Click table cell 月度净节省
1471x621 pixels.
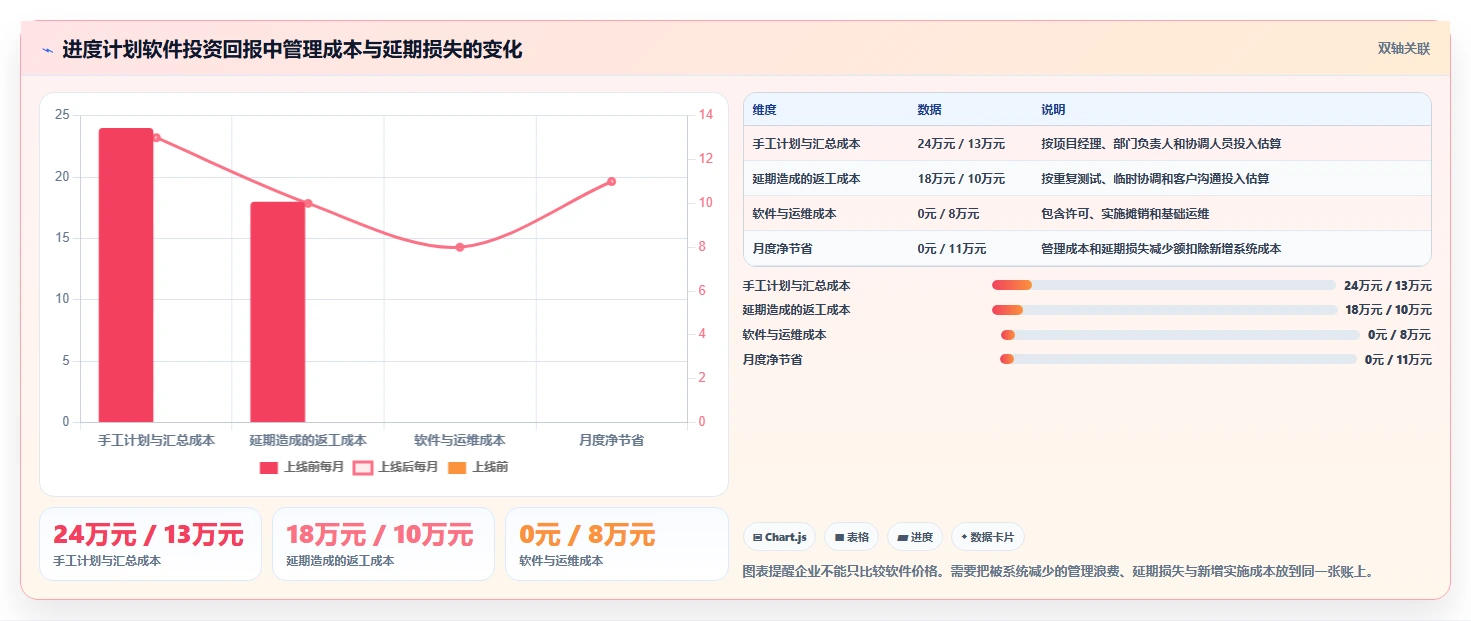pyautogui.click(x=782, y=249)
